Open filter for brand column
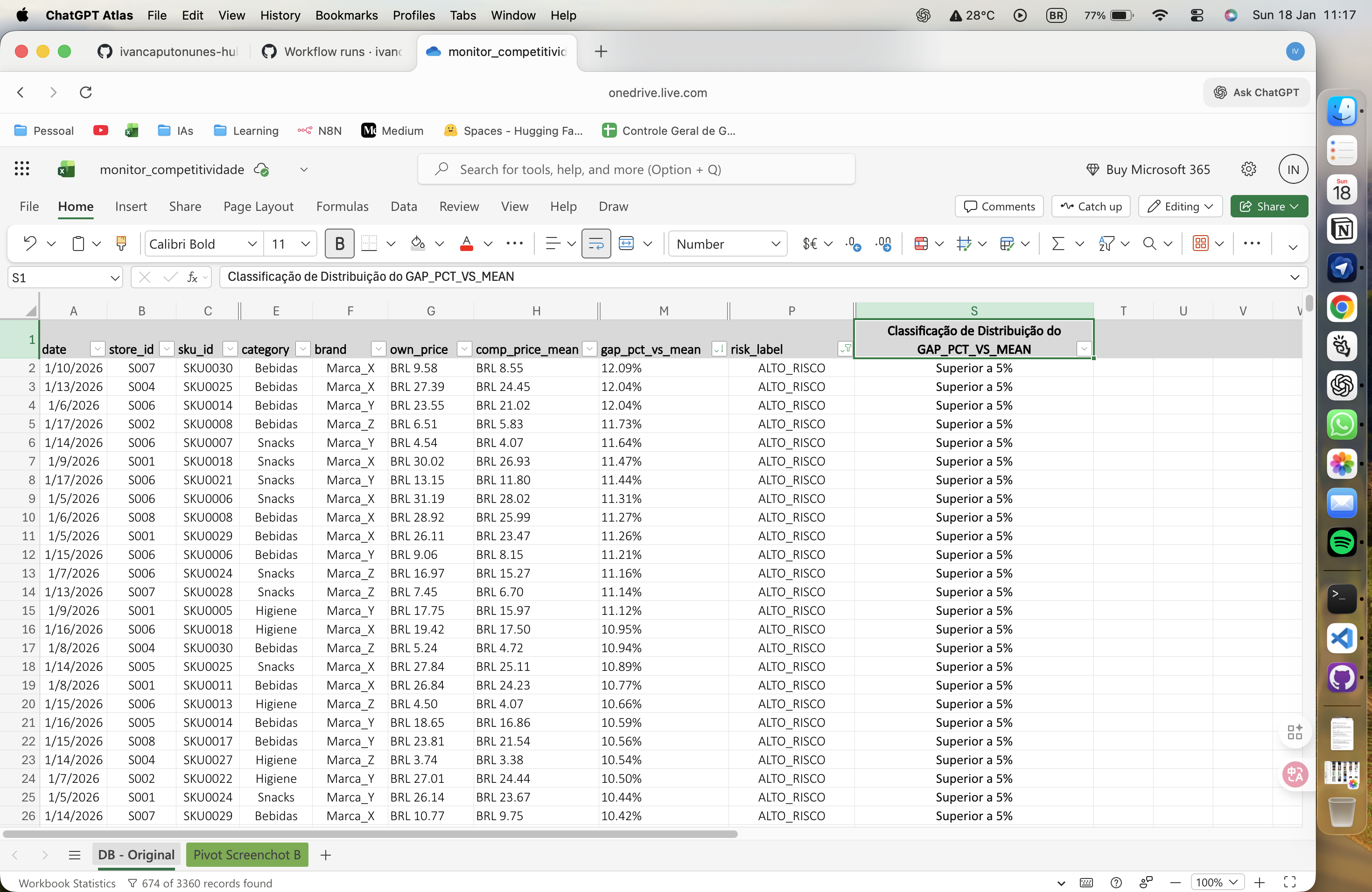This screenshot has width=1372, height=892. [x=378, y=348]
